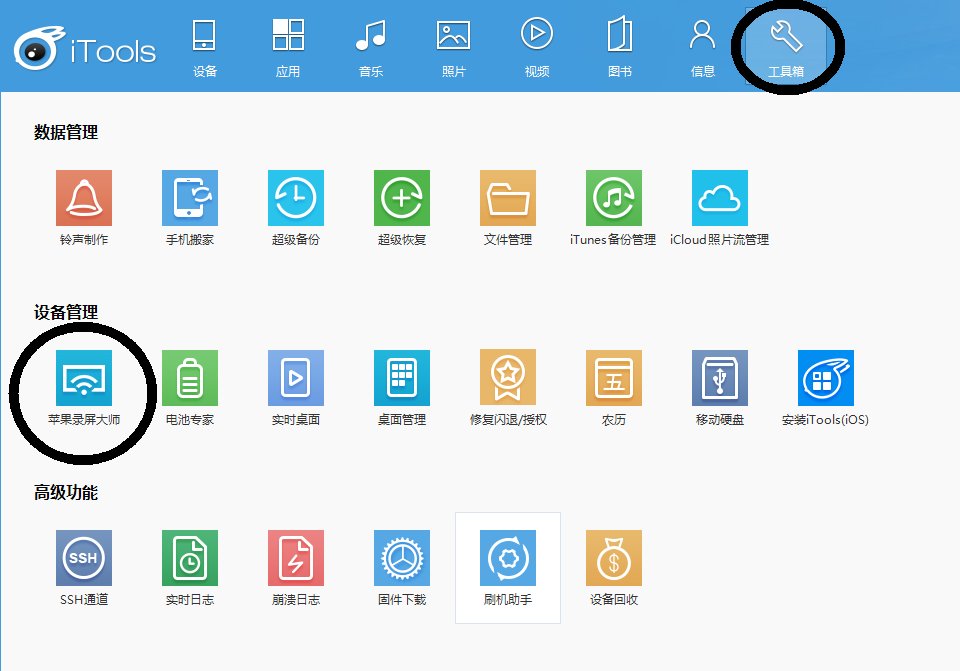The width and height of the screenshot is (960, 671).
Task: Open the 工具箱 (Toolbox) tab
Action: 786,48
